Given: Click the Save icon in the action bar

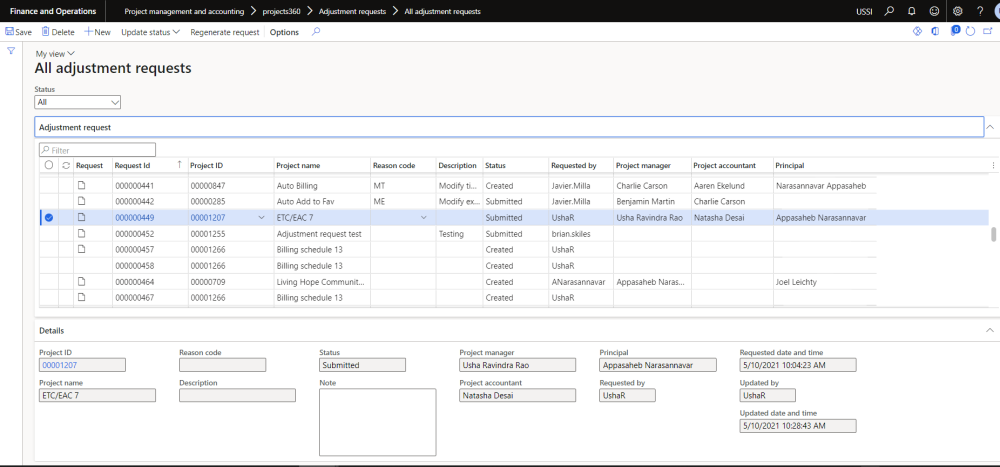Looking at the screenshot, I should click(x=10, y=32).
